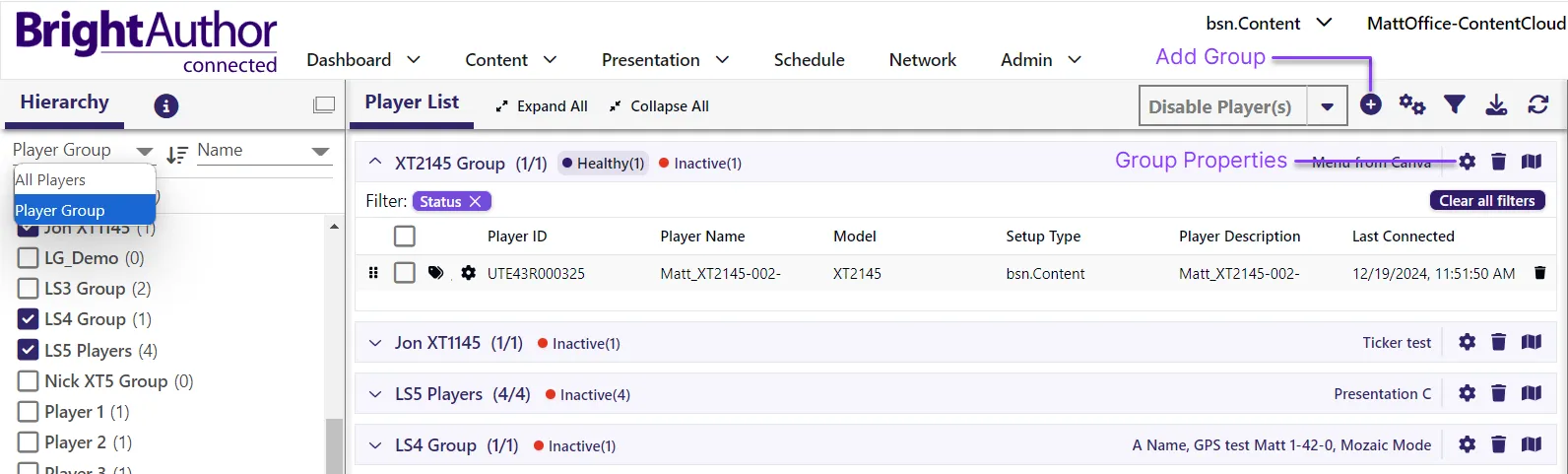
Task: Click Disable Player(s) button
Action: click(x=1222, y=106)
